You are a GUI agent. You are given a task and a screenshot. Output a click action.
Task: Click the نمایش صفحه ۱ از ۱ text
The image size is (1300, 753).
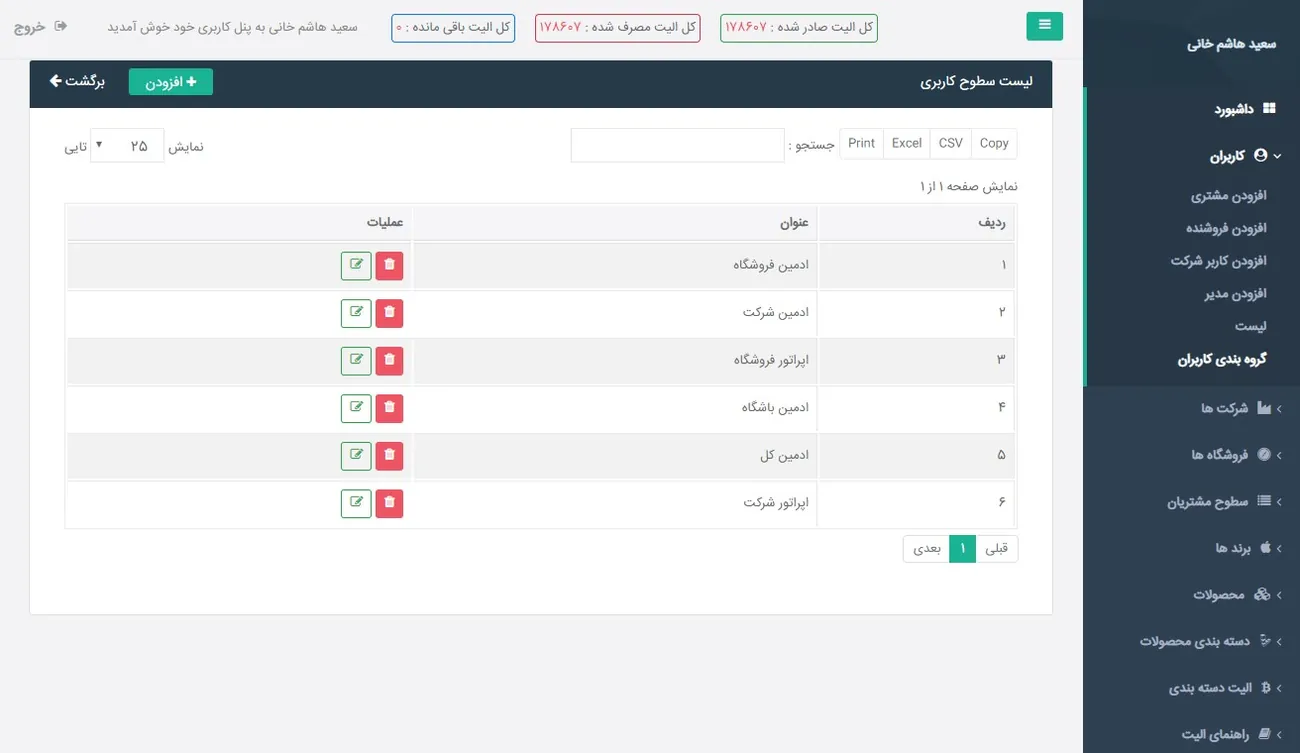[969, 186]
